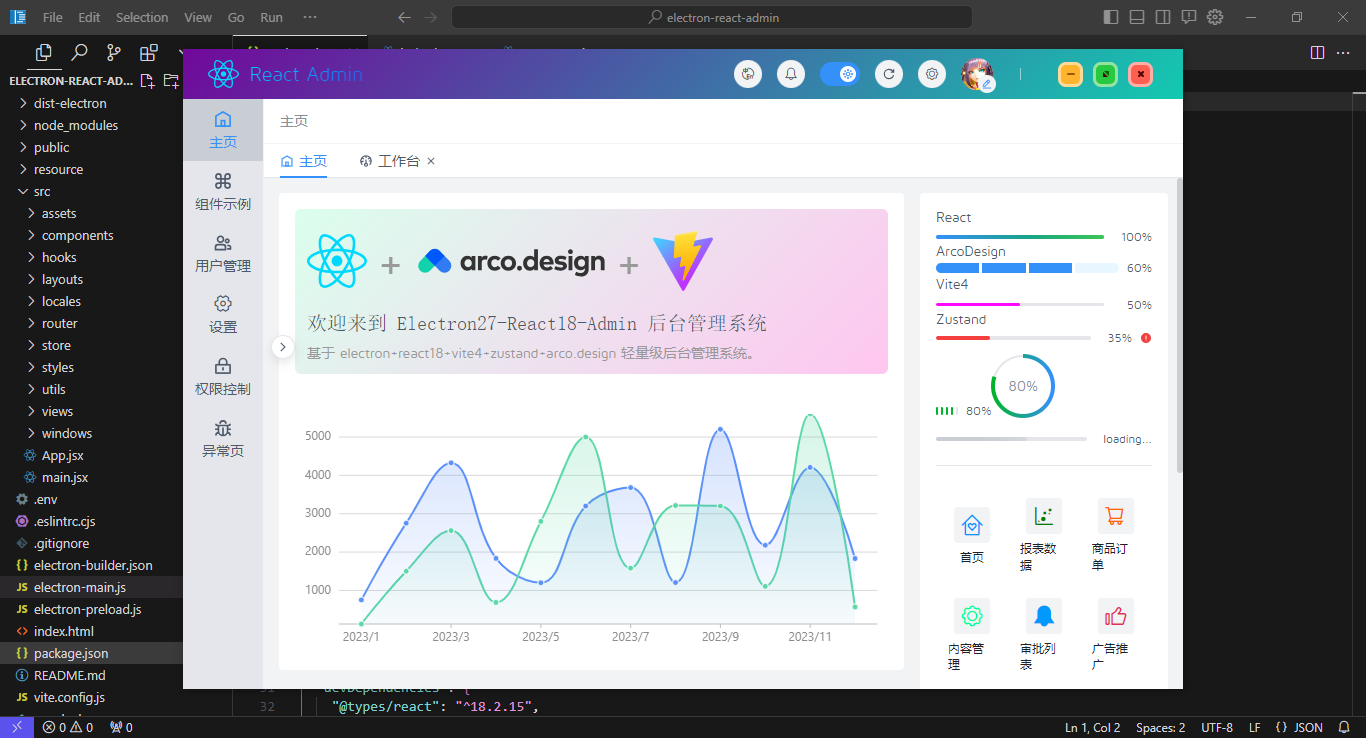Screen dimensions: 1366x738
Task: Click the user avatar in React Admin header
Action: tap(977, 74)
